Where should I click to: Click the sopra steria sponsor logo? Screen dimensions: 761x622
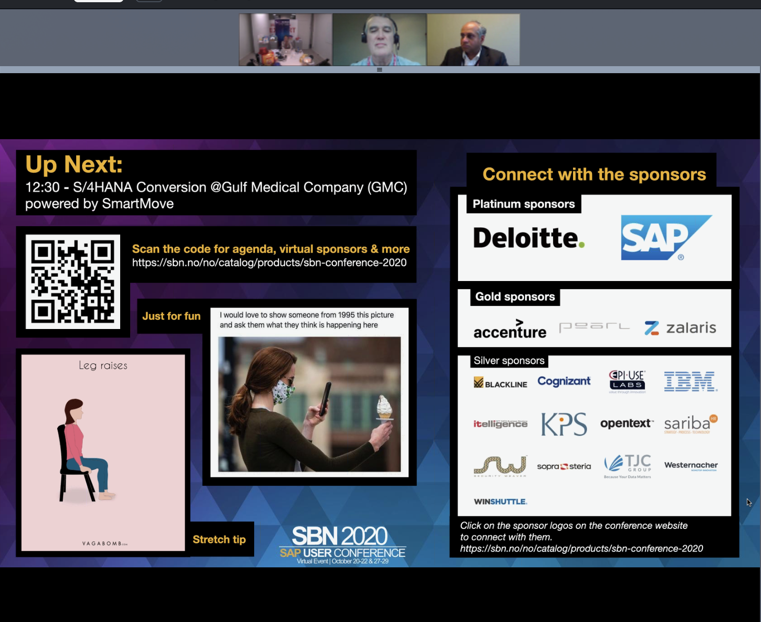coord(564,466)
